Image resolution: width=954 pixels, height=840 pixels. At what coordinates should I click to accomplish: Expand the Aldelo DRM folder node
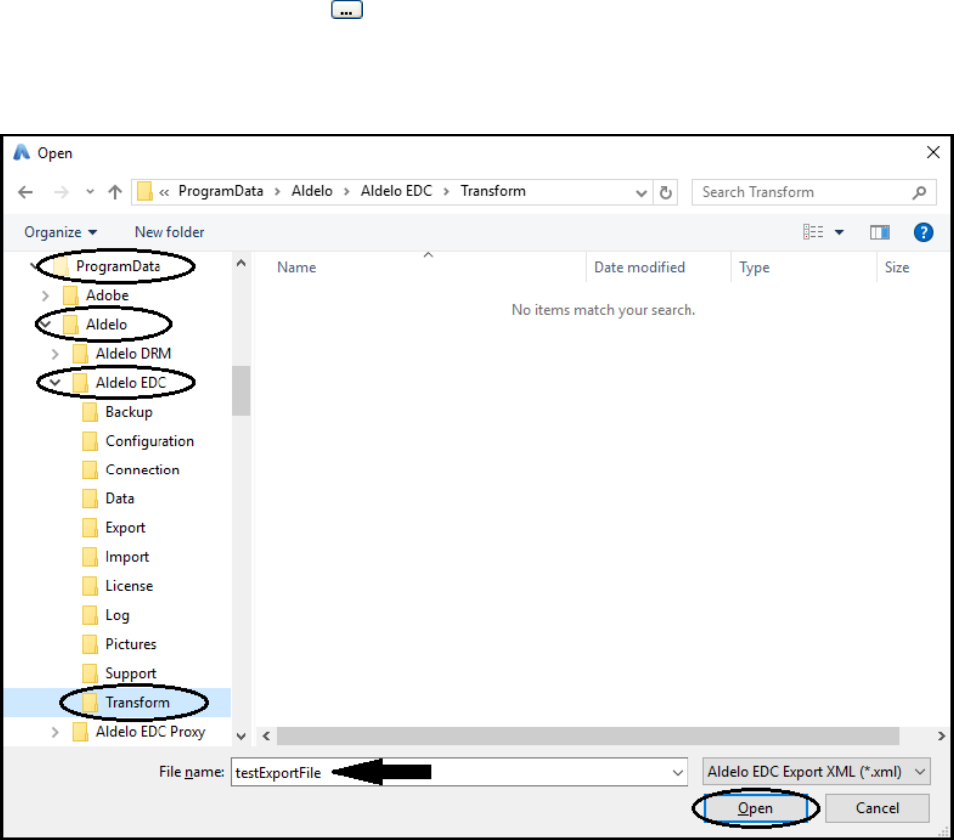click(55, 354)
